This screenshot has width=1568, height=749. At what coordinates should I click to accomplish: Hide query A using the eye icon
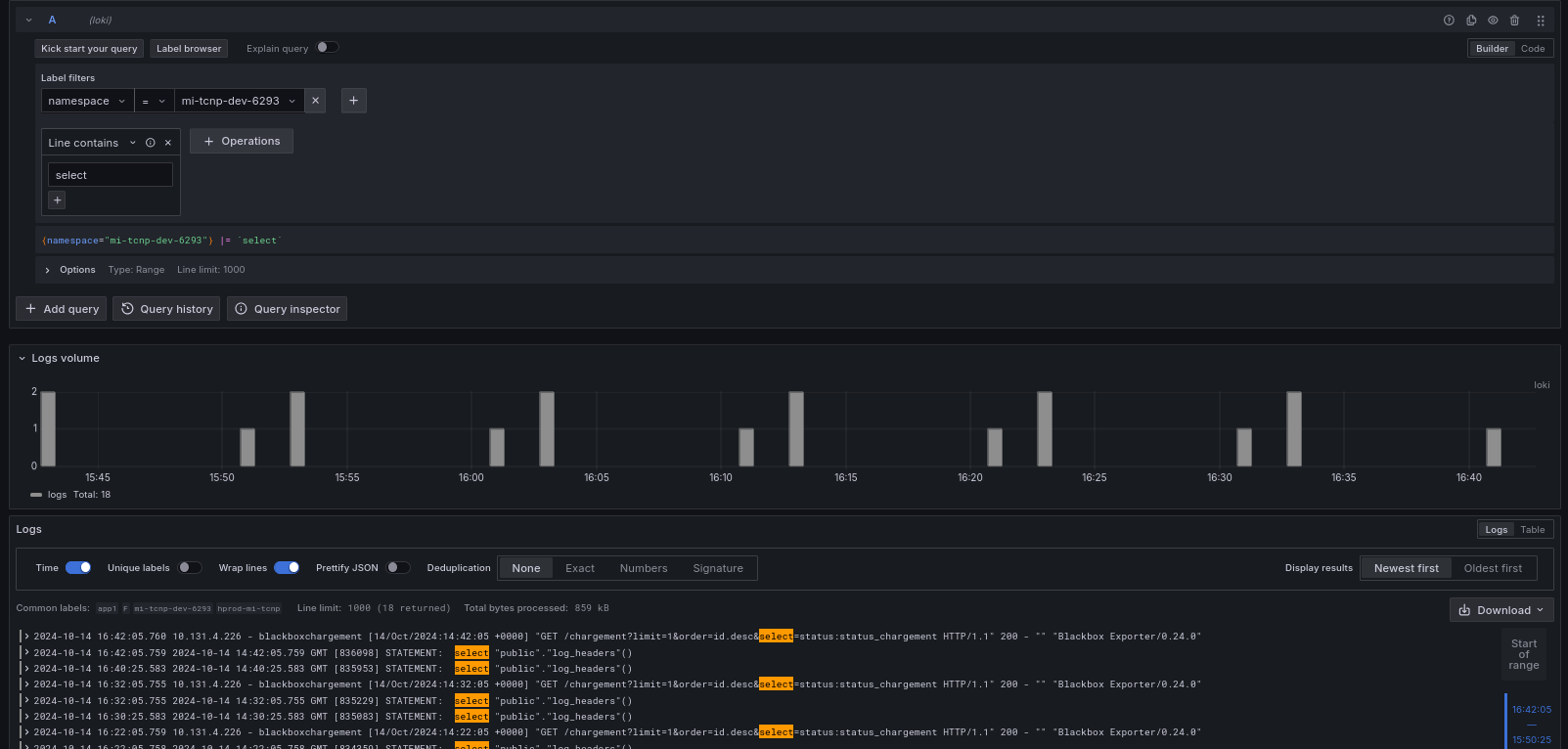[1493, 21]
